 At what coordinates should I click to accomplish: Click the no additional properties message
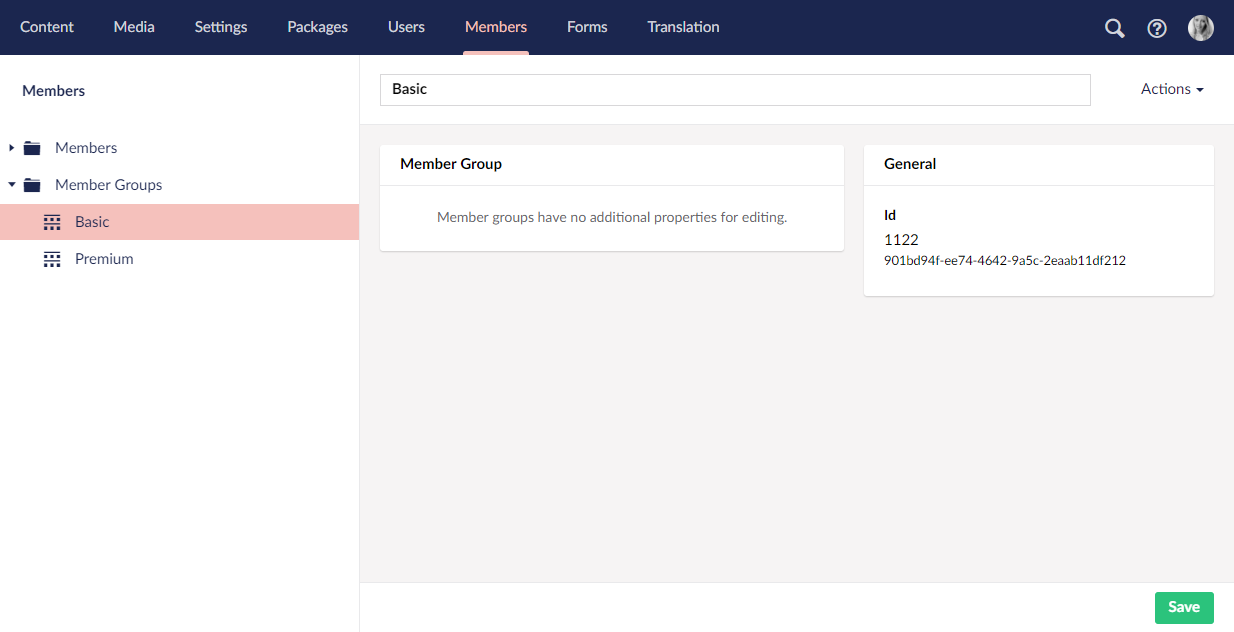tap(612, 217)
